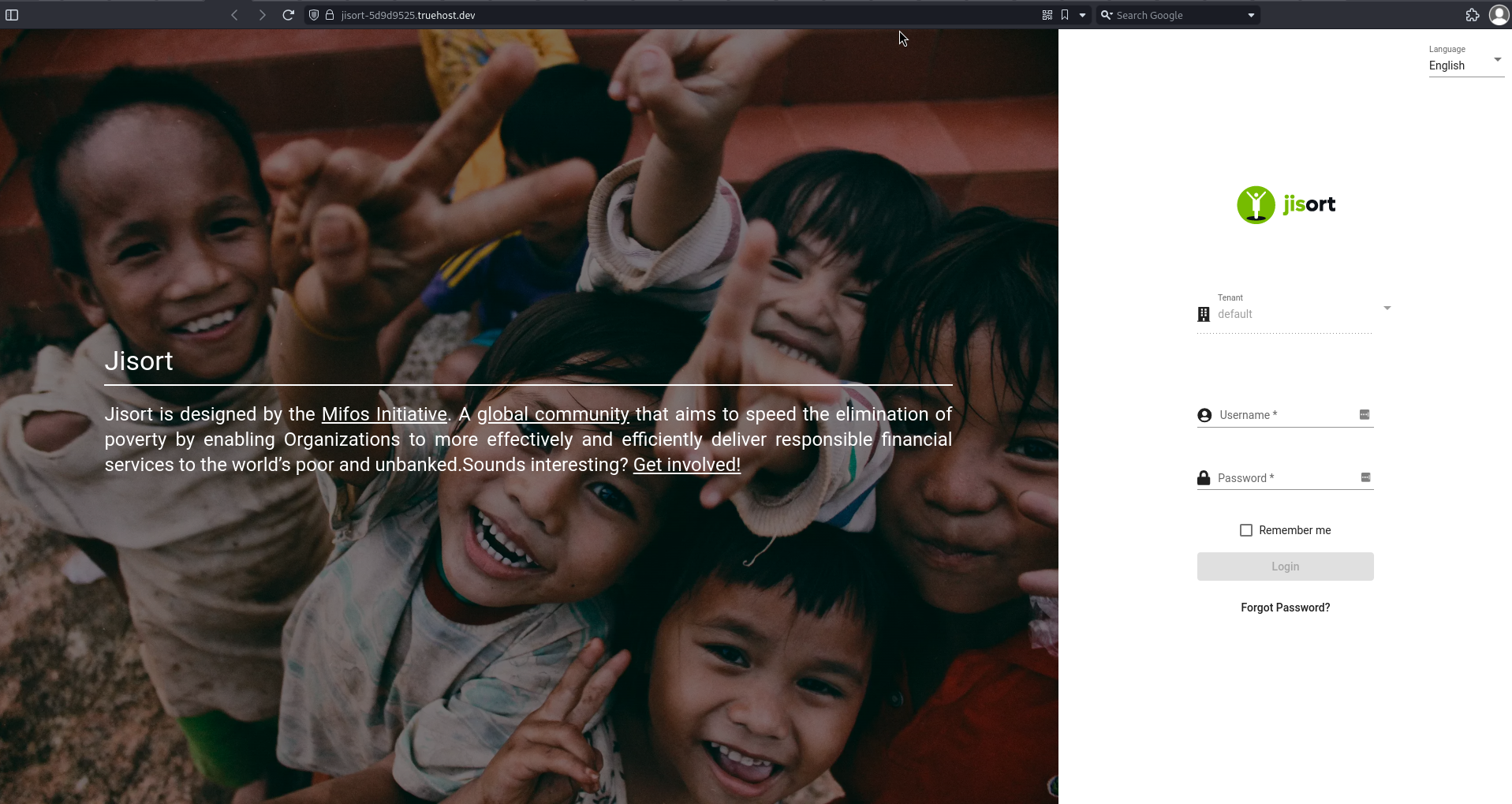Click the jisort logo
Viewport: 1512px width, 804px height.
1286,204
